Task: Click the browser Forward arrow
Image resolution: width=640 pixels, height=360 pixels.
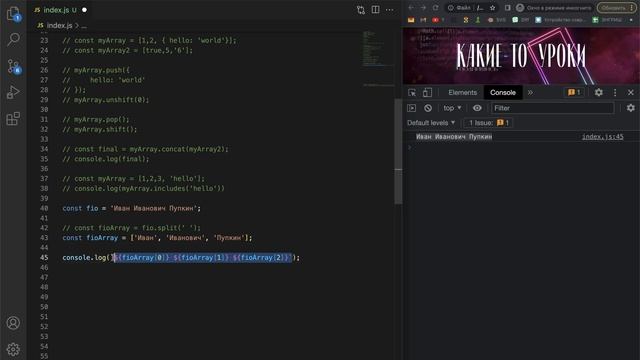Action: (423, 8)
